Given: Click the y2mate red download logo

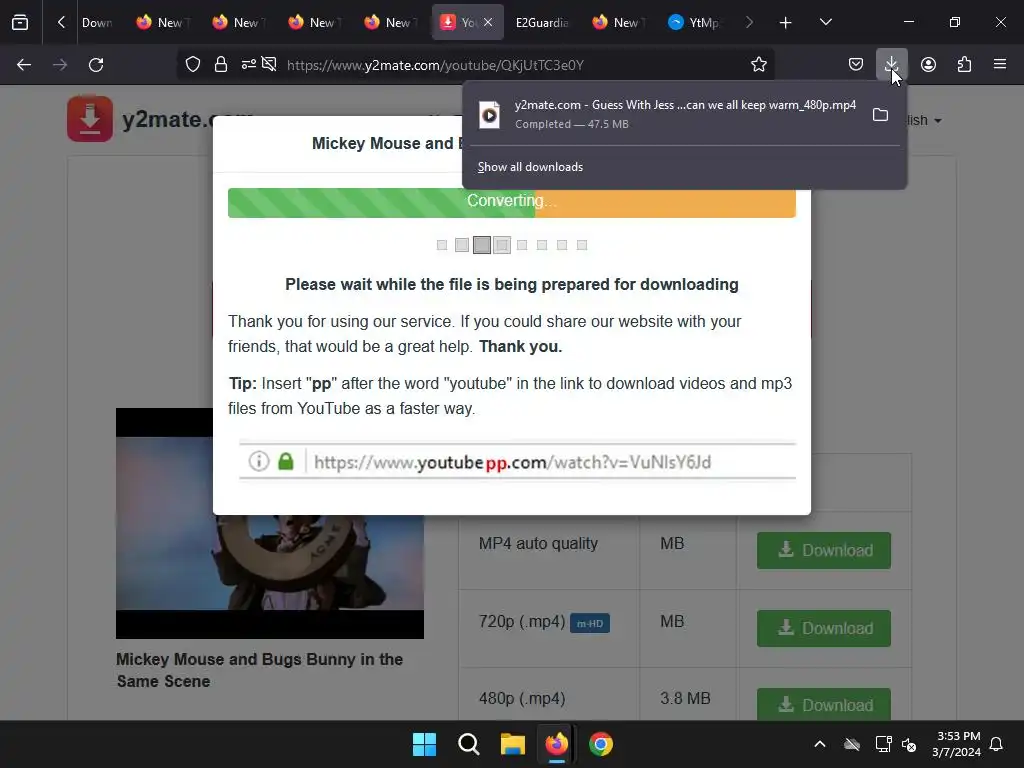Looking at the screenshot, I should click(x=90, y=119).
